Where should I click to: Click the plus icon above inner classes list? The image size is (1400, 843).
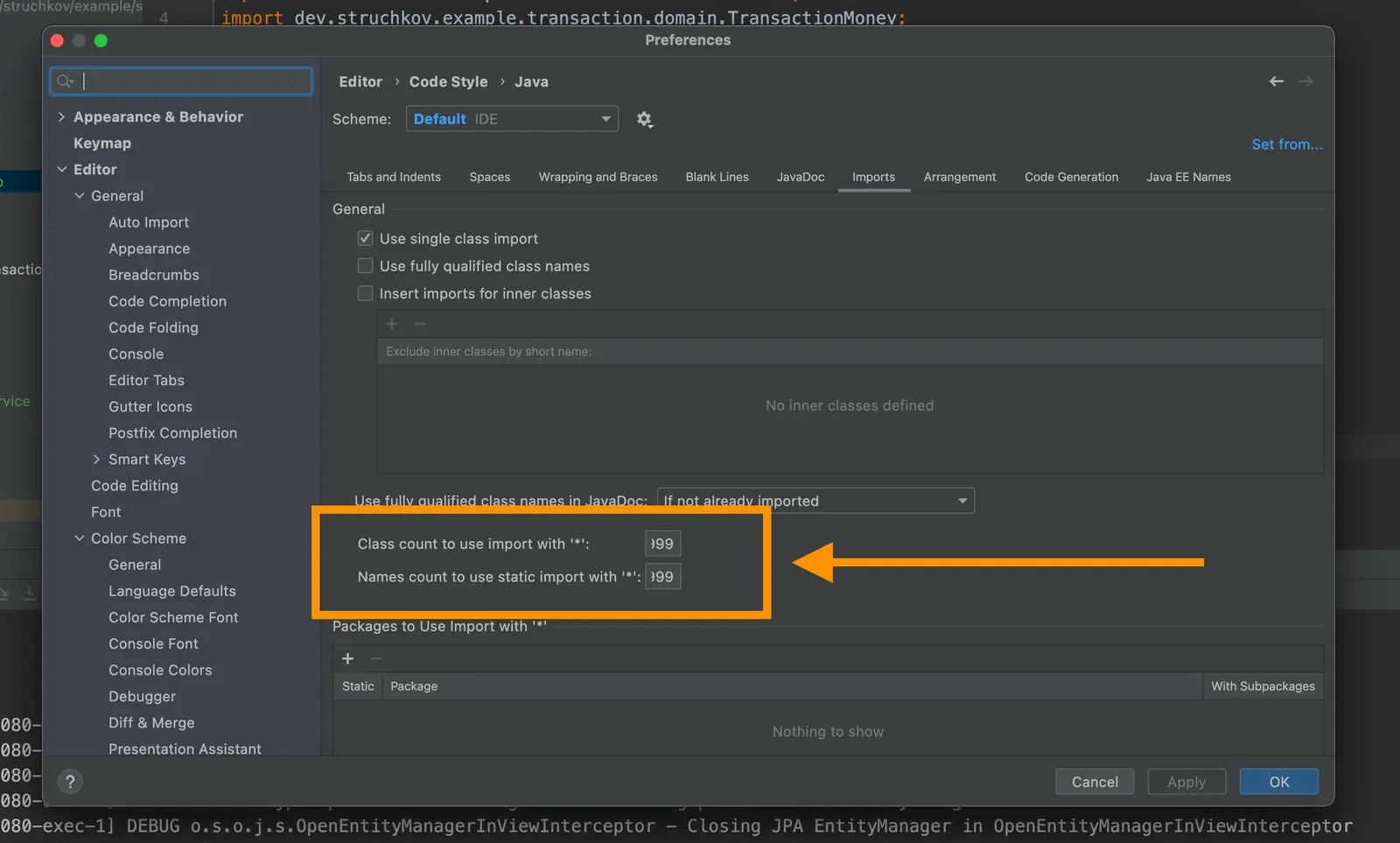392,324
